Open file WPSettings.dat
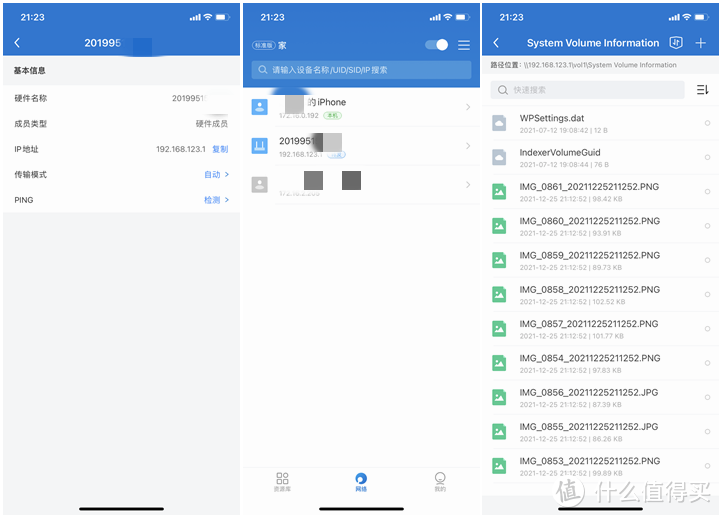Image resolution: width=722 pixels, height=518 pixels. click(552, 118)
